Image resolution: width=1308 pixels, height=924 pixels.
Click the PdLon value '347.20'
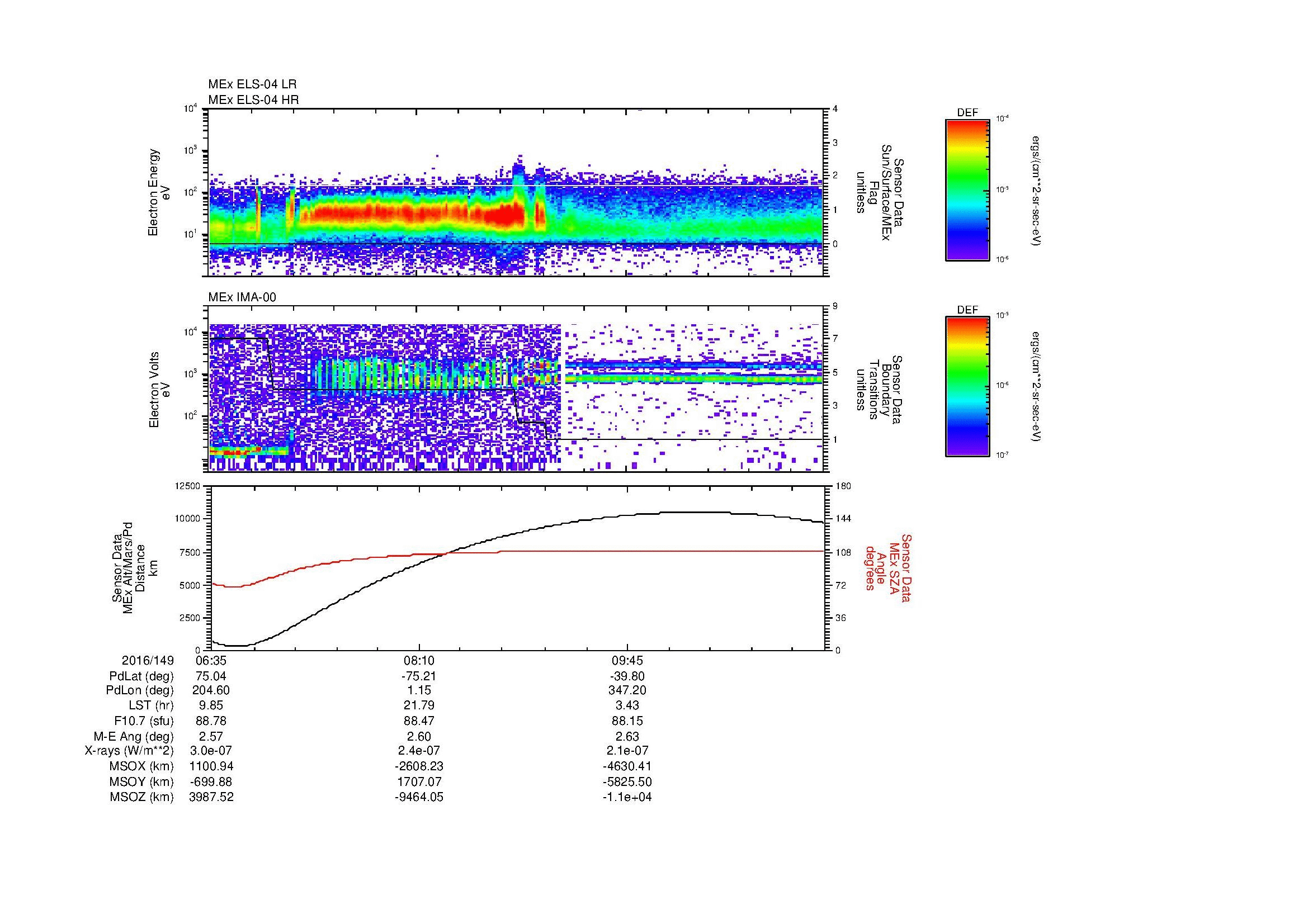click(627, 690)
